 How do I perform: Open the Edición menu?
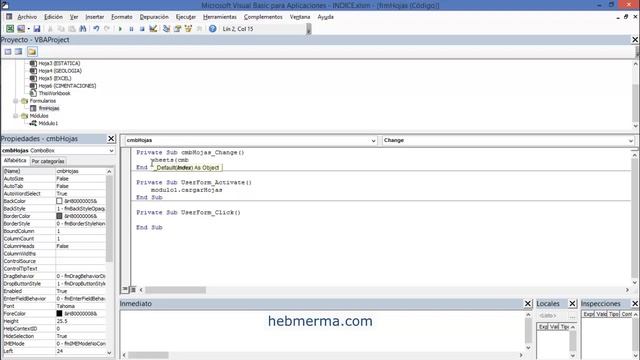click(x=53, y=17)
